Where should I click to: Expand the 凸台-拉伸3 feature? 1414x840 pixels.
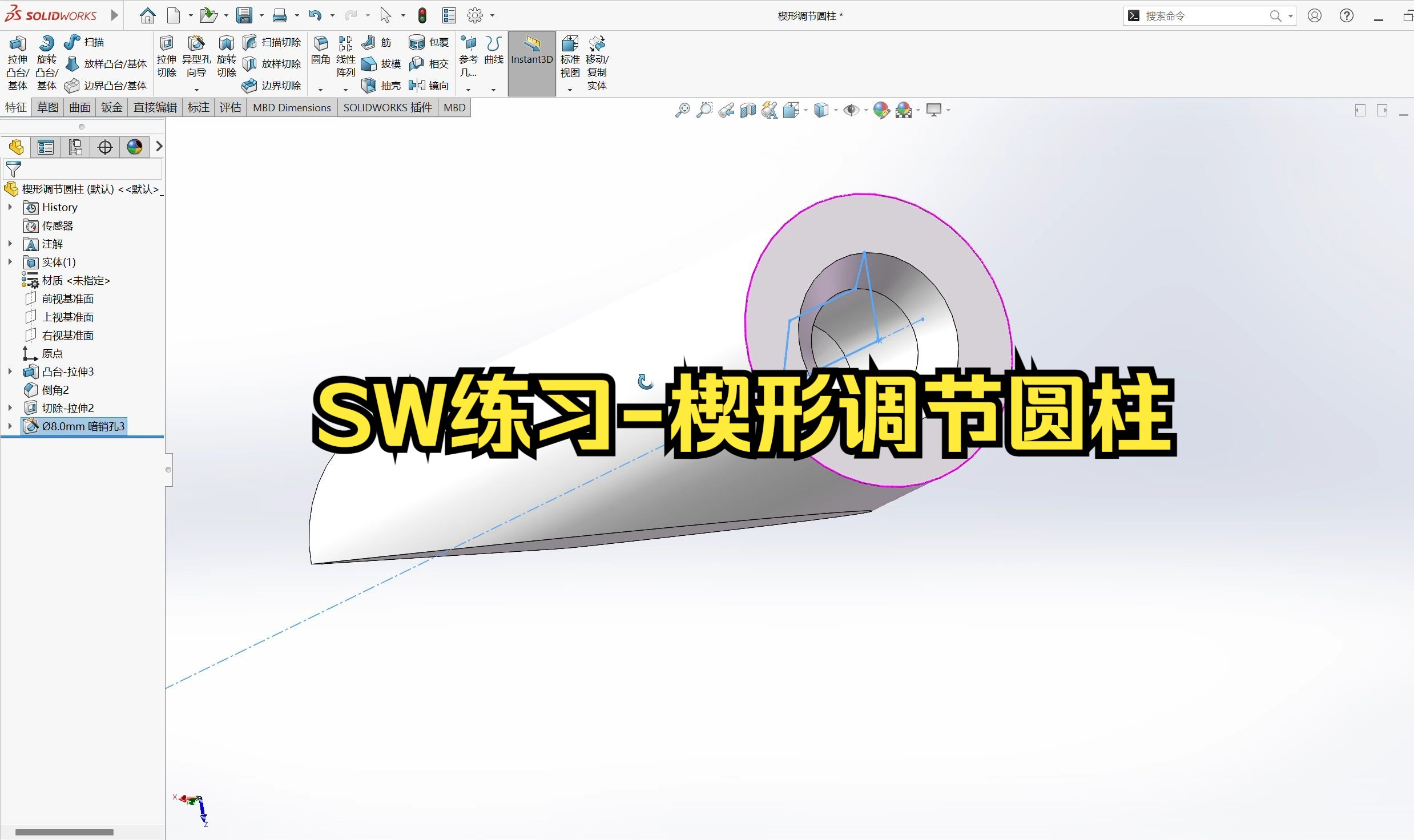pos(9,371)
